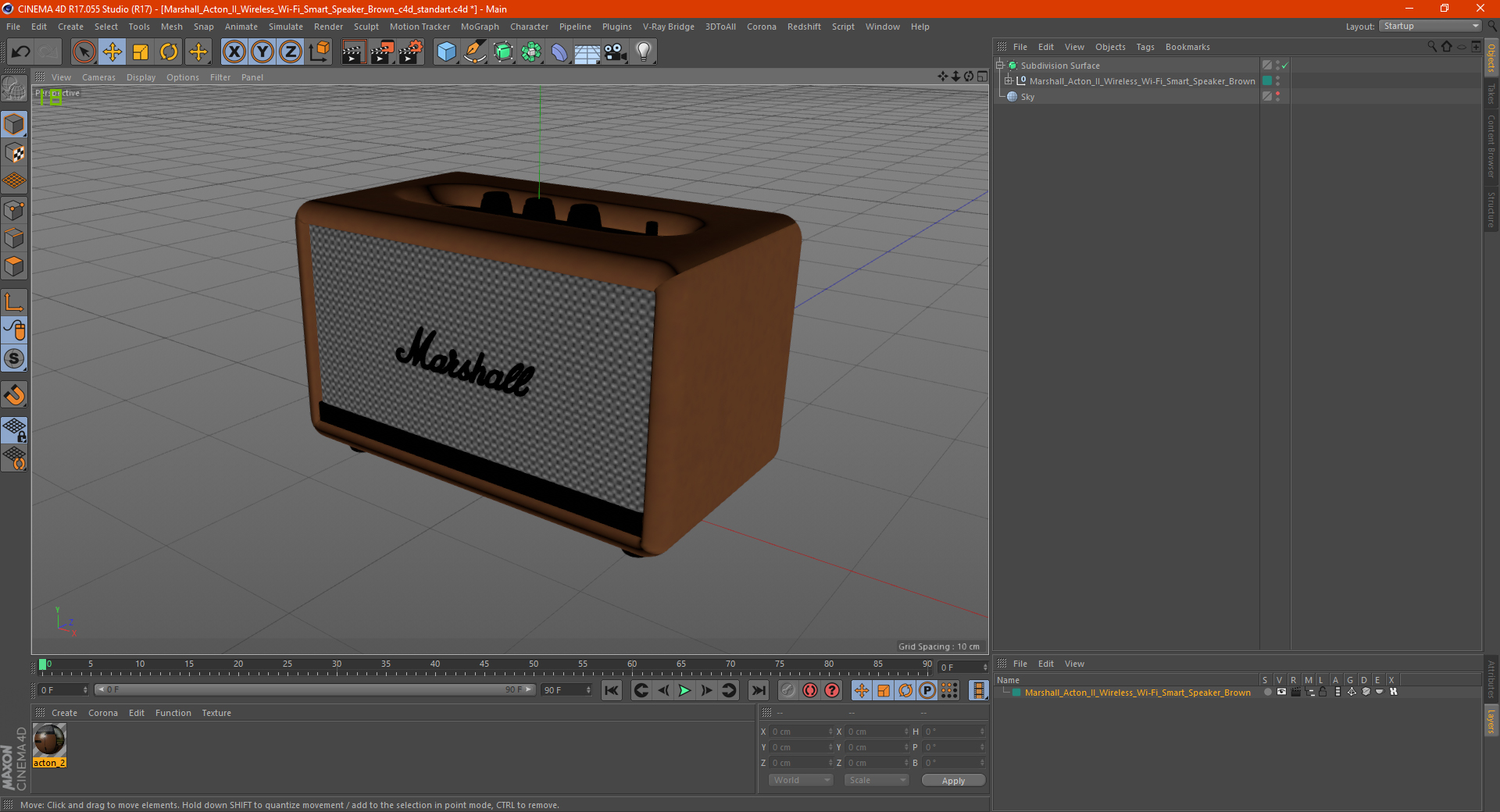Open Object Manager Tags menu
Image resolution: width=1500 pixels, height=812 pixels.
[x=1145, y=47]
